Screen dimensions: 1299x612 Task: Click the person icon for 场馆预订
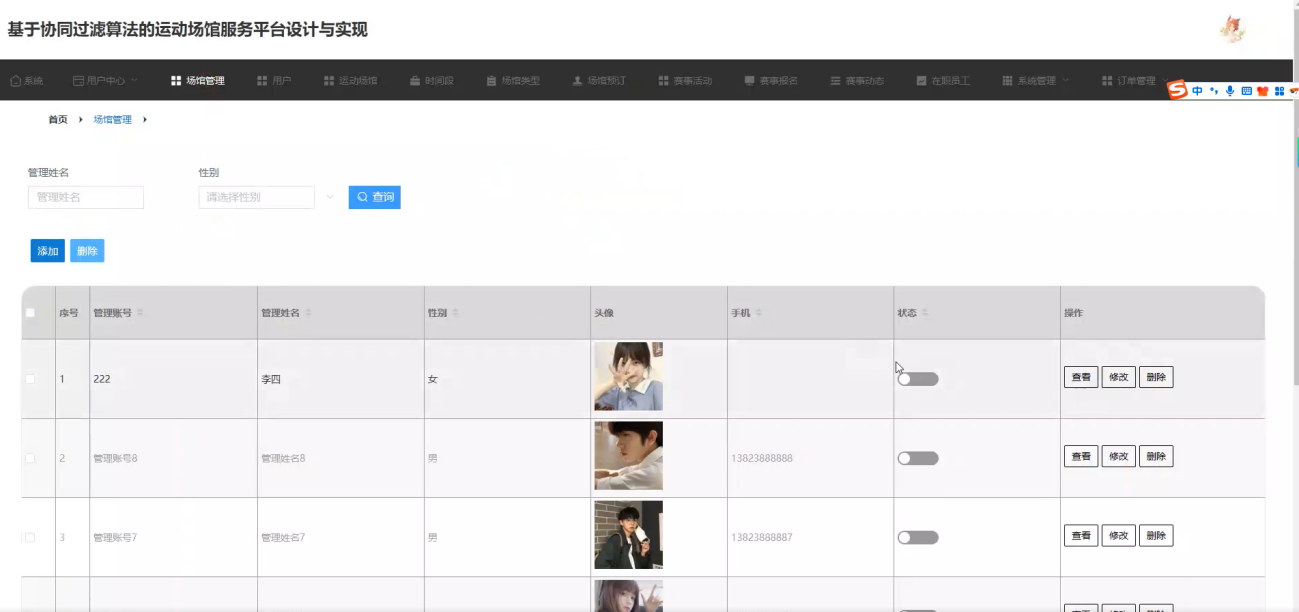click(x=577, y=81)
